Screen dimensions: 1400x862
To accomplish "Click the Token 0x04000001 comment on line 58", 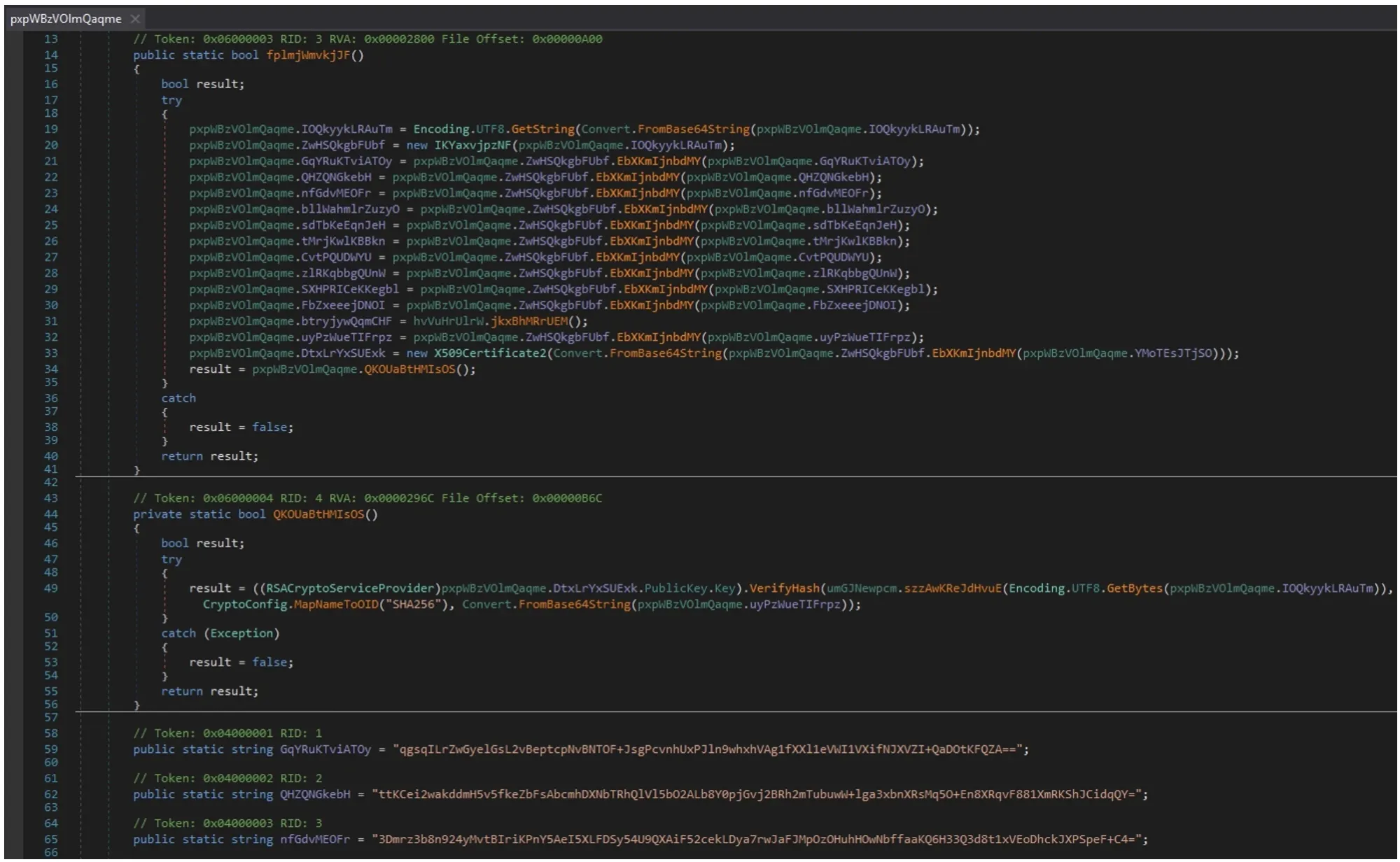I will [x=227, y=734].
